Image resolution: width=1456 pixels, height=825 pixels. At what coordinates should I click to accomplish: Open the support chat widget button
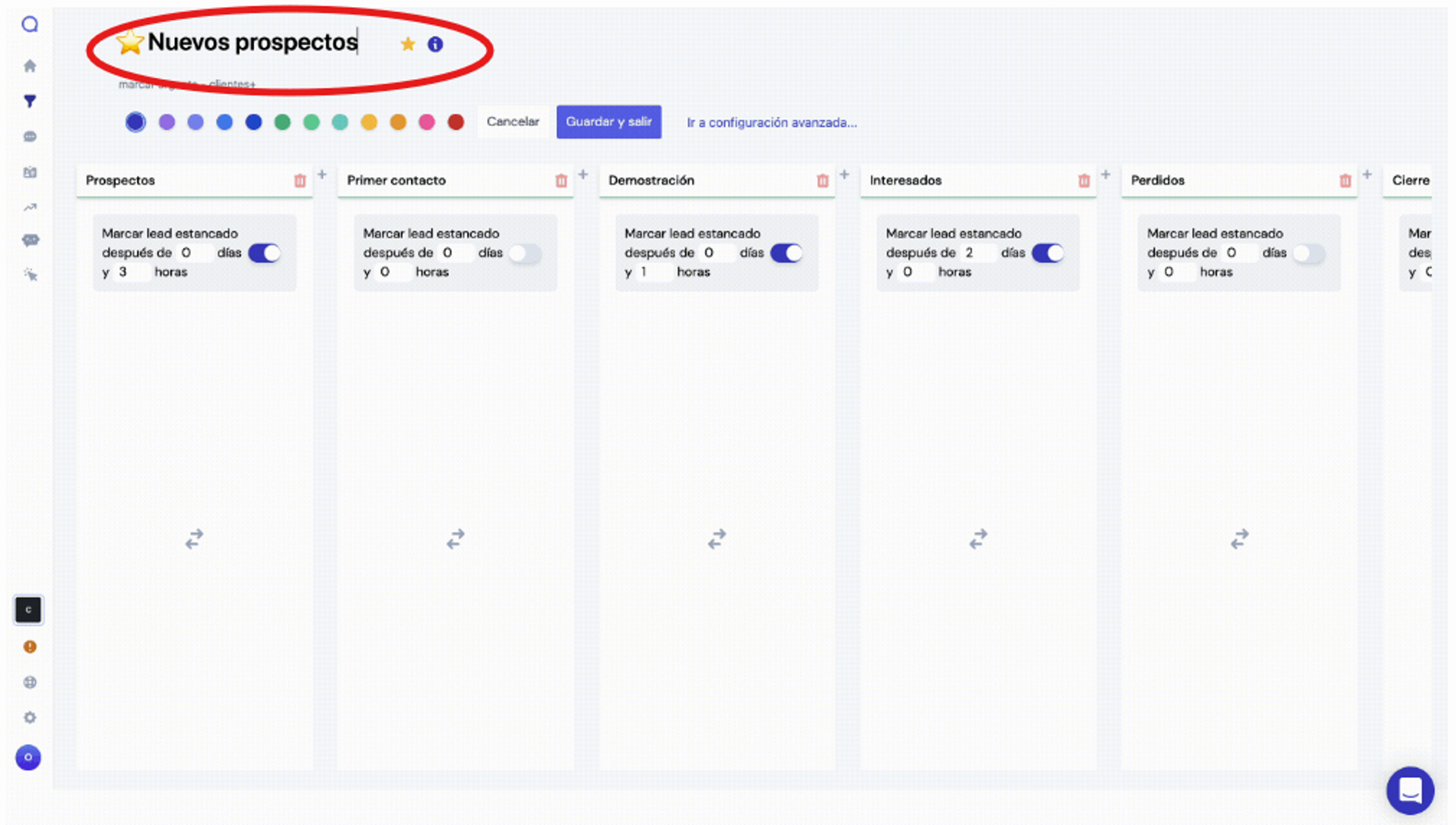[1410, 790]
